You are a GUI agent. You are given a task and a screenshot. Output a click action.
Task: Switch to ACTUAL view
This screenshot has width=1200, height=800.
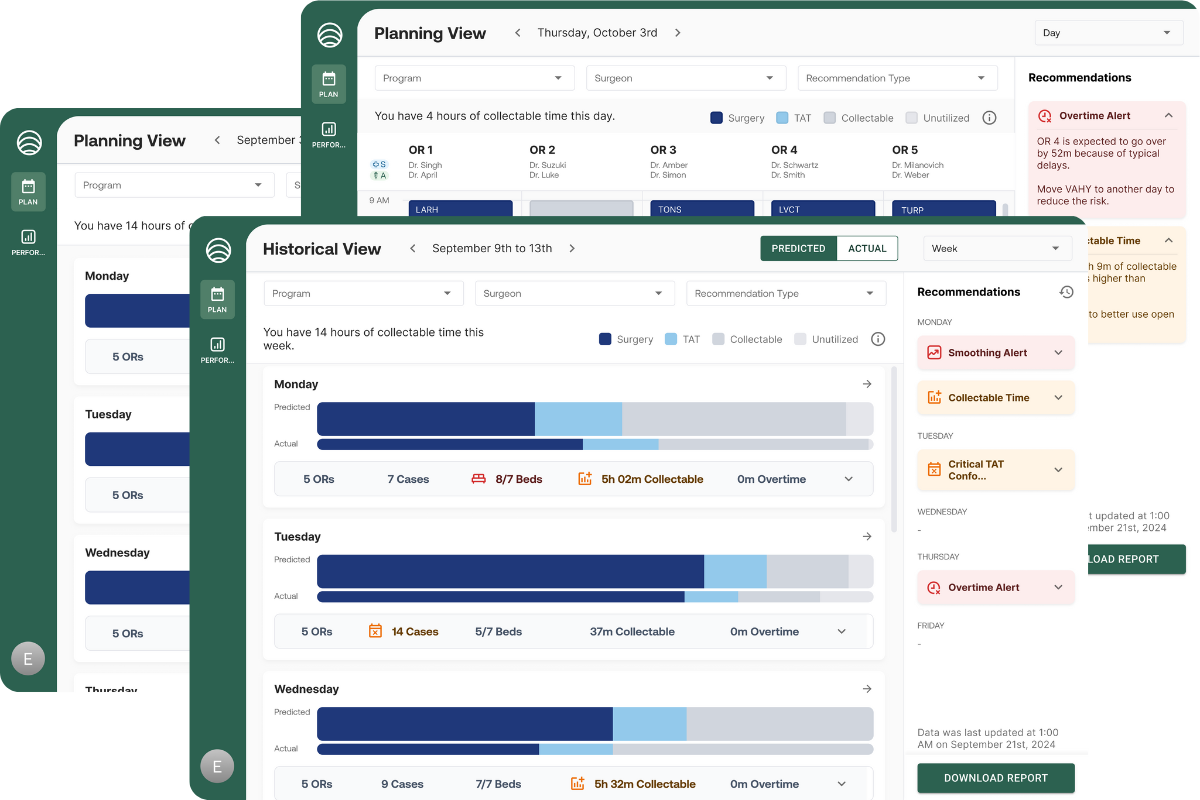pyautogui.click(x=867, y=248)
